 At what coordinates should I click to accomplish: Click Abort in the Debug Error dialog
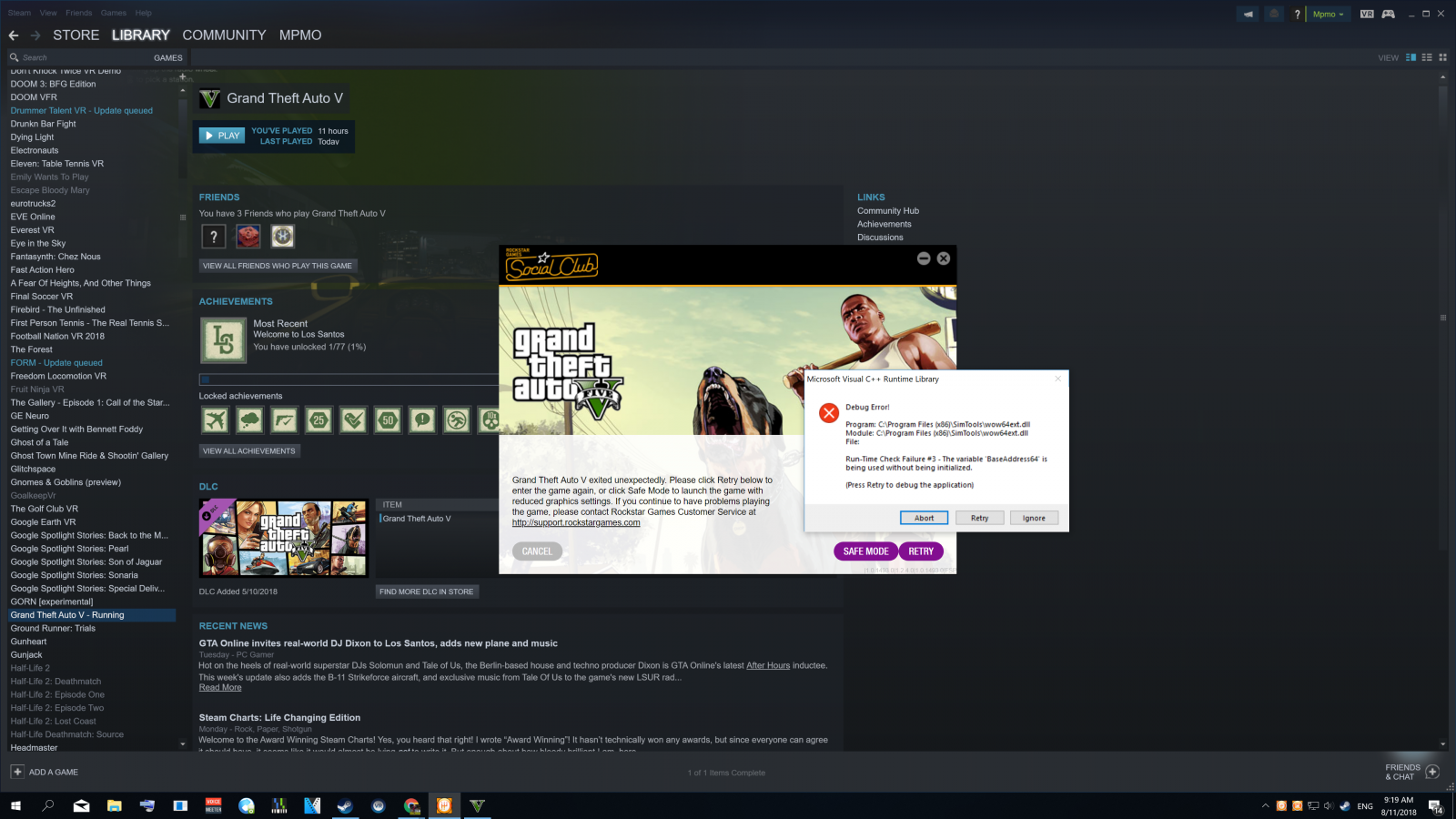point(924,518)
